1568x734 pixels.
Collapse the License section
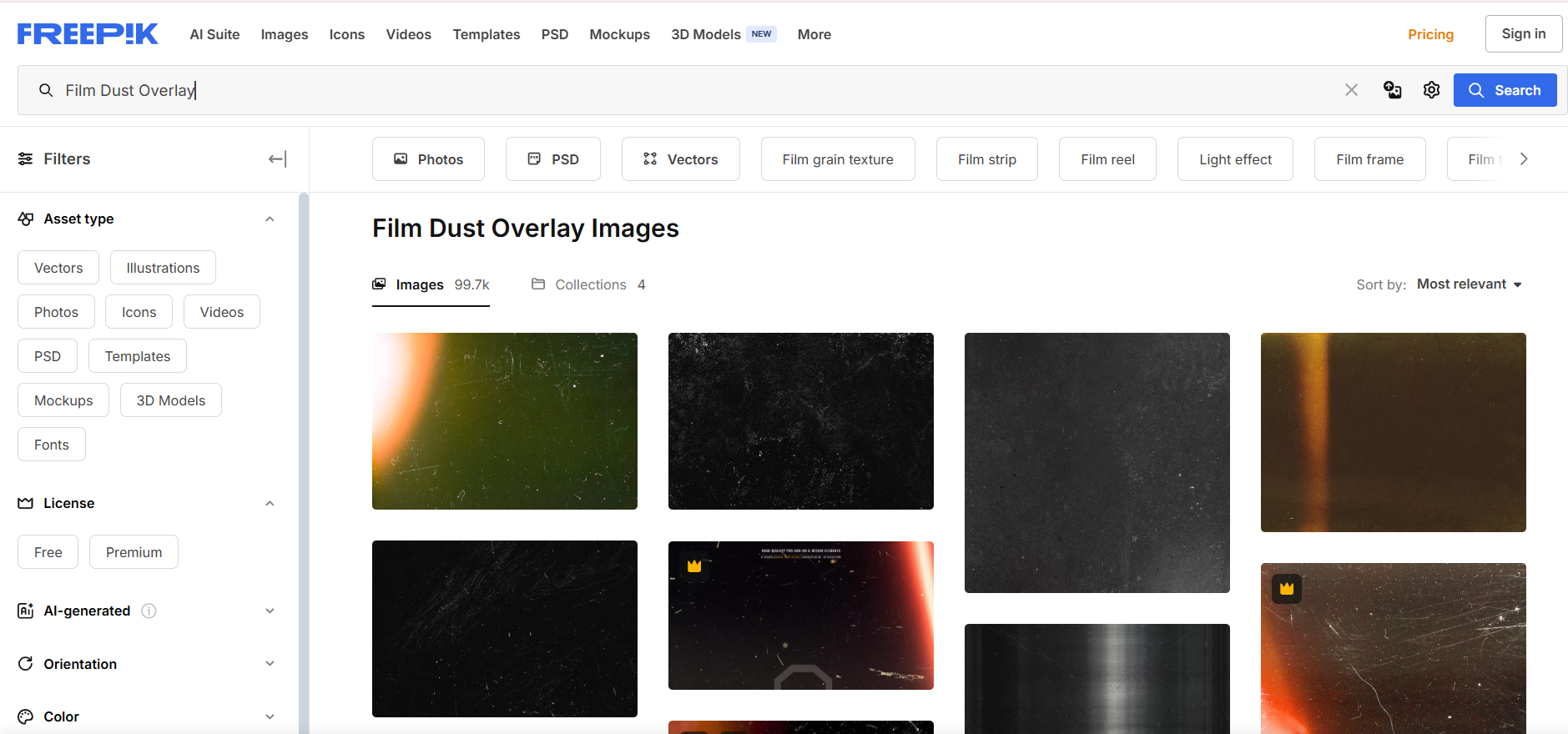click(x=270, y=503)
